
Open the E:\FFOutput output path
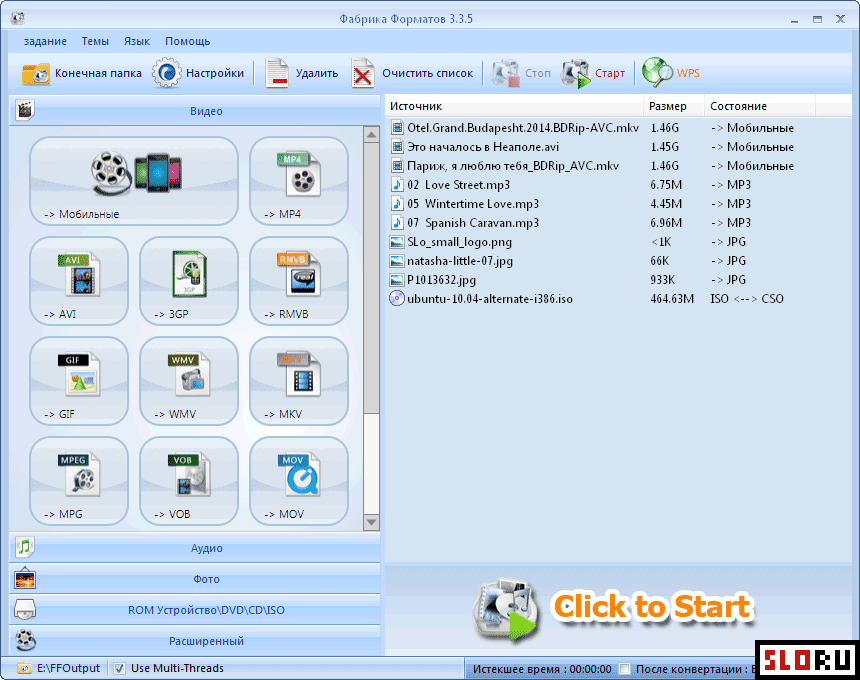[x=69, y=668]
